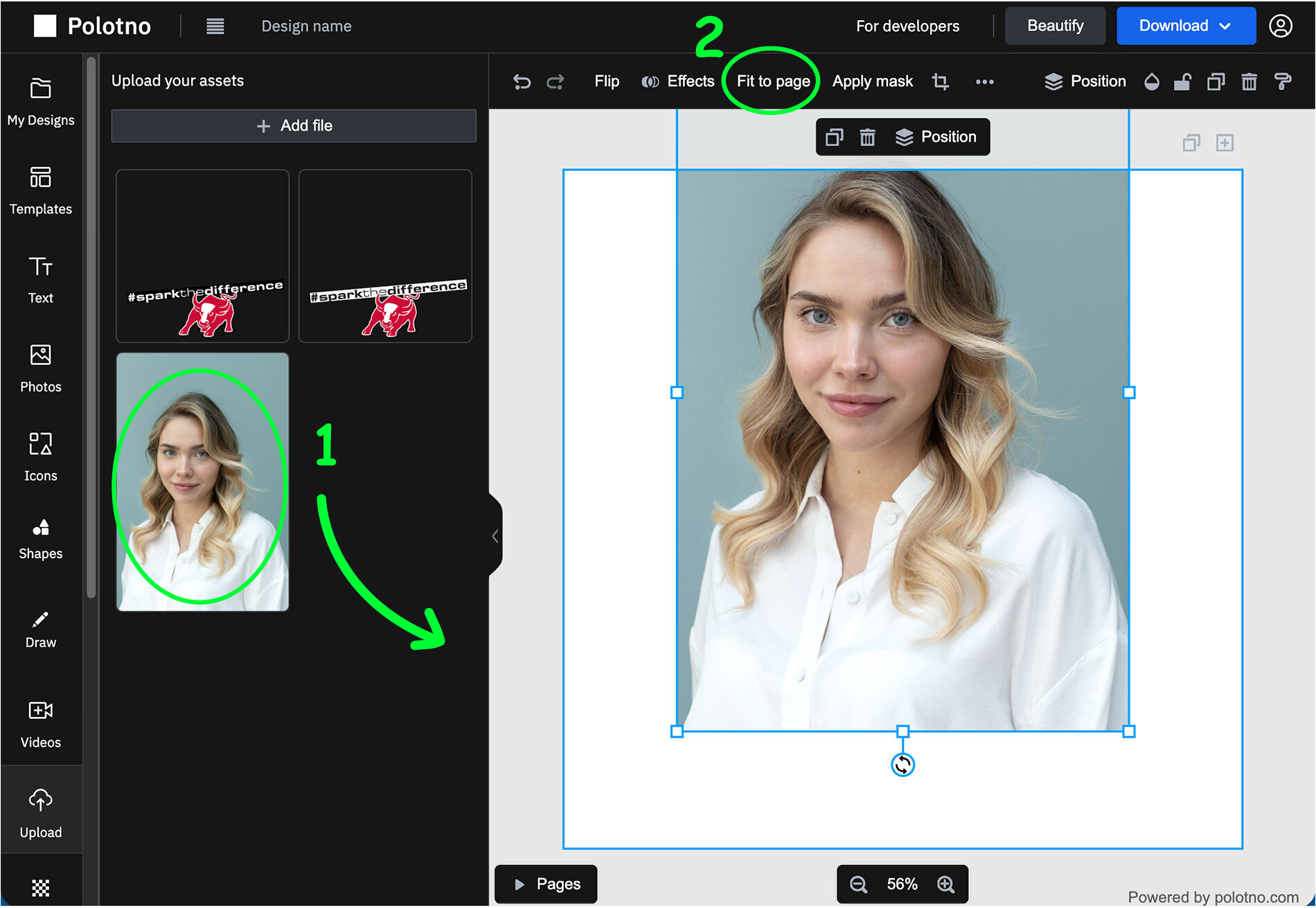Click the delete trash icon in top toolbar
The image size is (1316, 908).
tap(1249, 82)
